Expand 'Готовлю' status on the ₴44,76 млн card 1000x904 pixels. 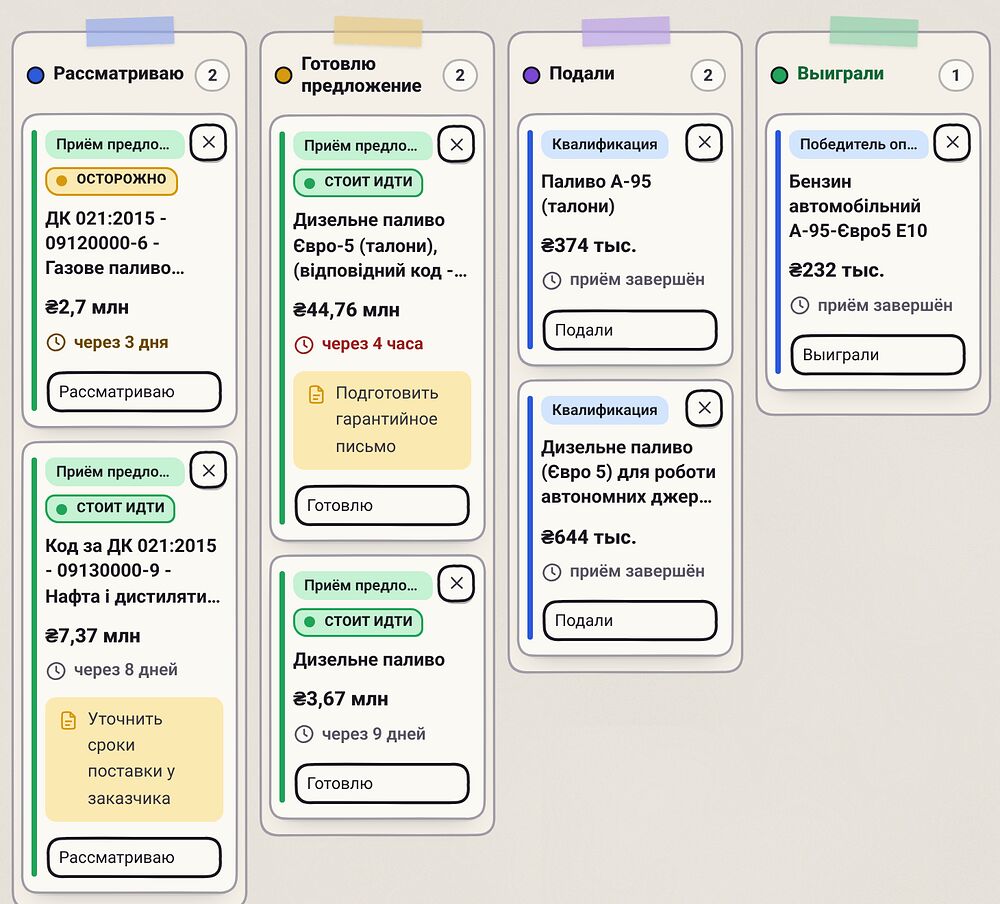pyautogui.click(x=382, y=505)
